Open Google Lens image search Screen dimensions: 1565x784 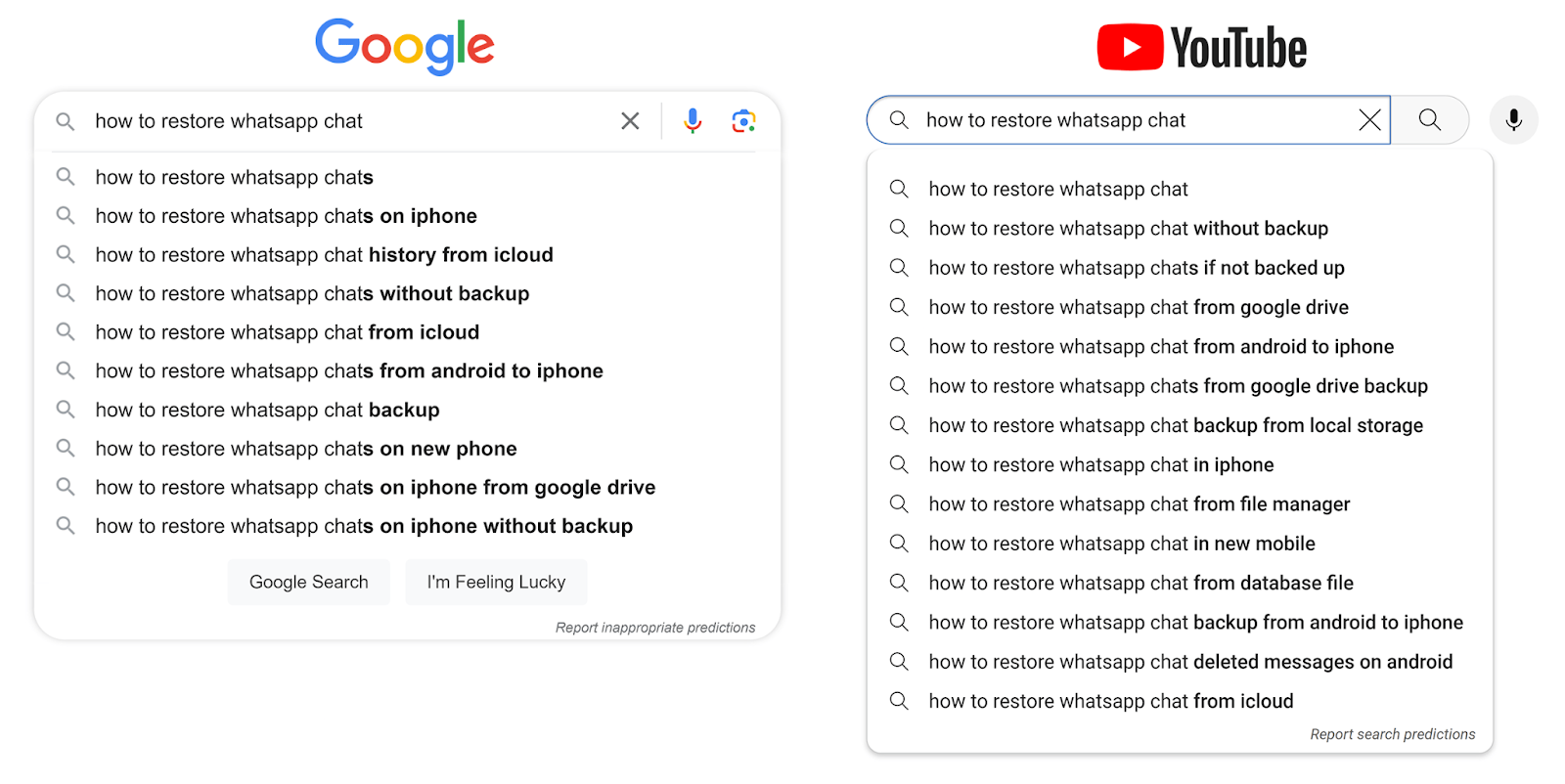pos(743,120)
